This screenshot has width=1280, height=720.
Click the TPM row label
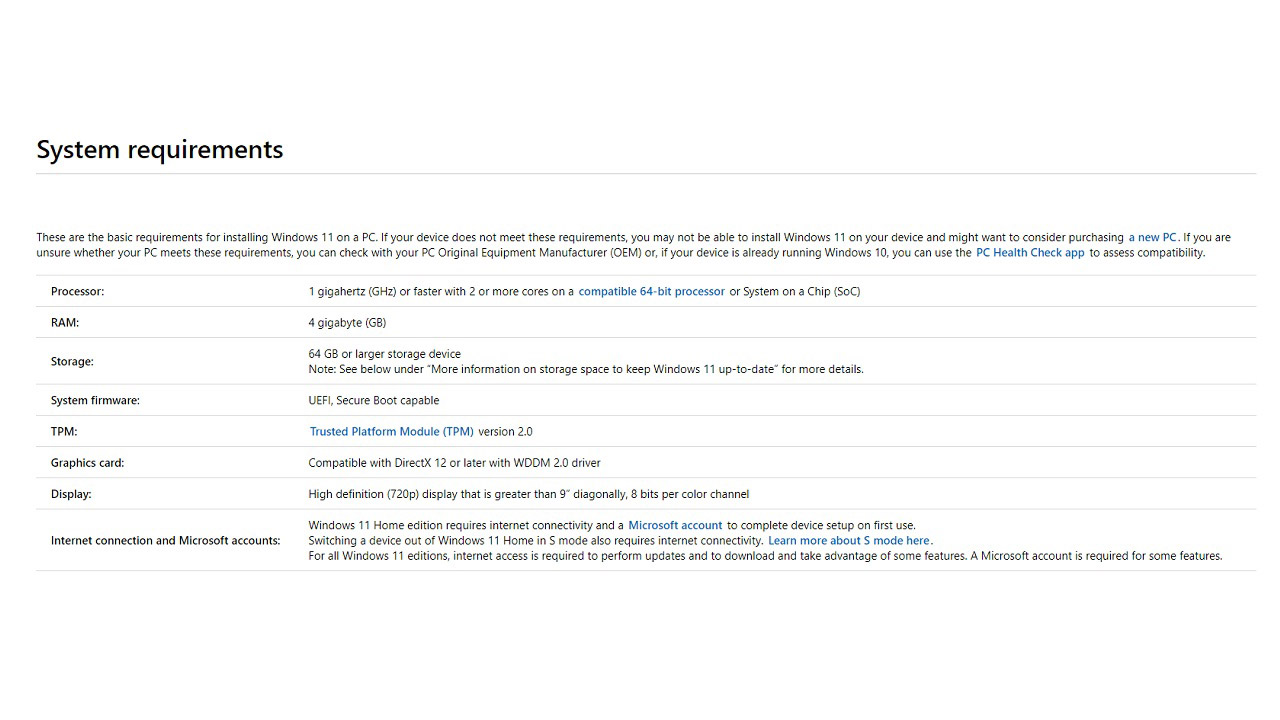pyautogui.click(x=64, y=432)
